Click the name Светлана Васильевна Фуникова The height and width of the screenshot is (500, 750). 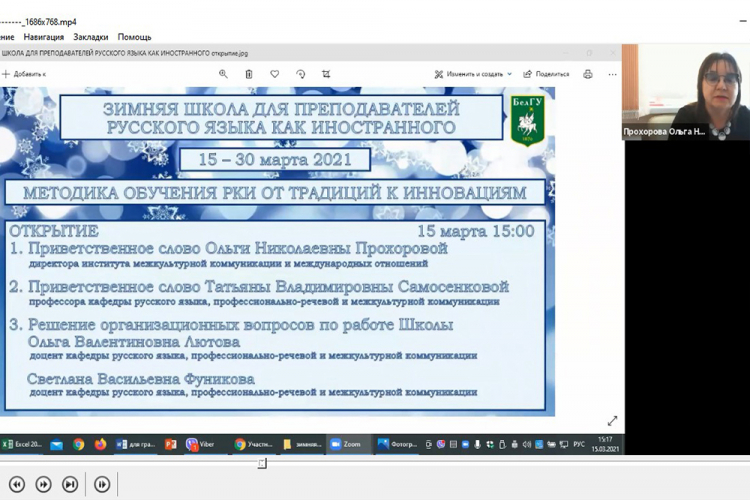click(141, 379)
